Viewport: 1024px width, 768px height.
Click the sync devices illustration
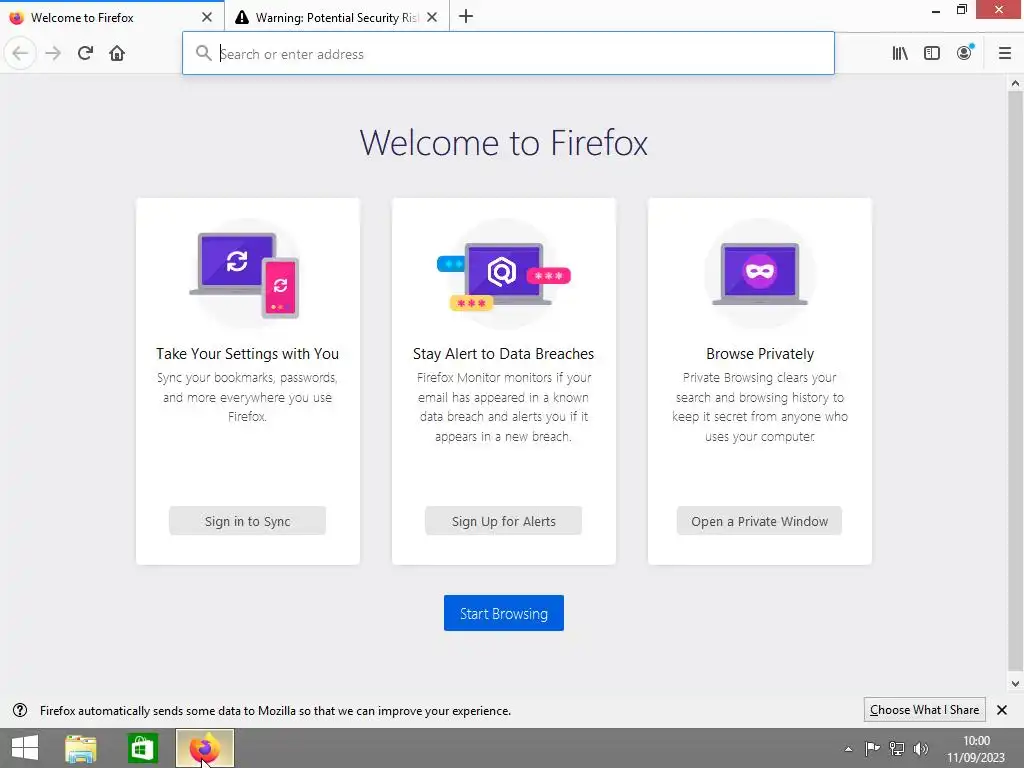(245, 274)
